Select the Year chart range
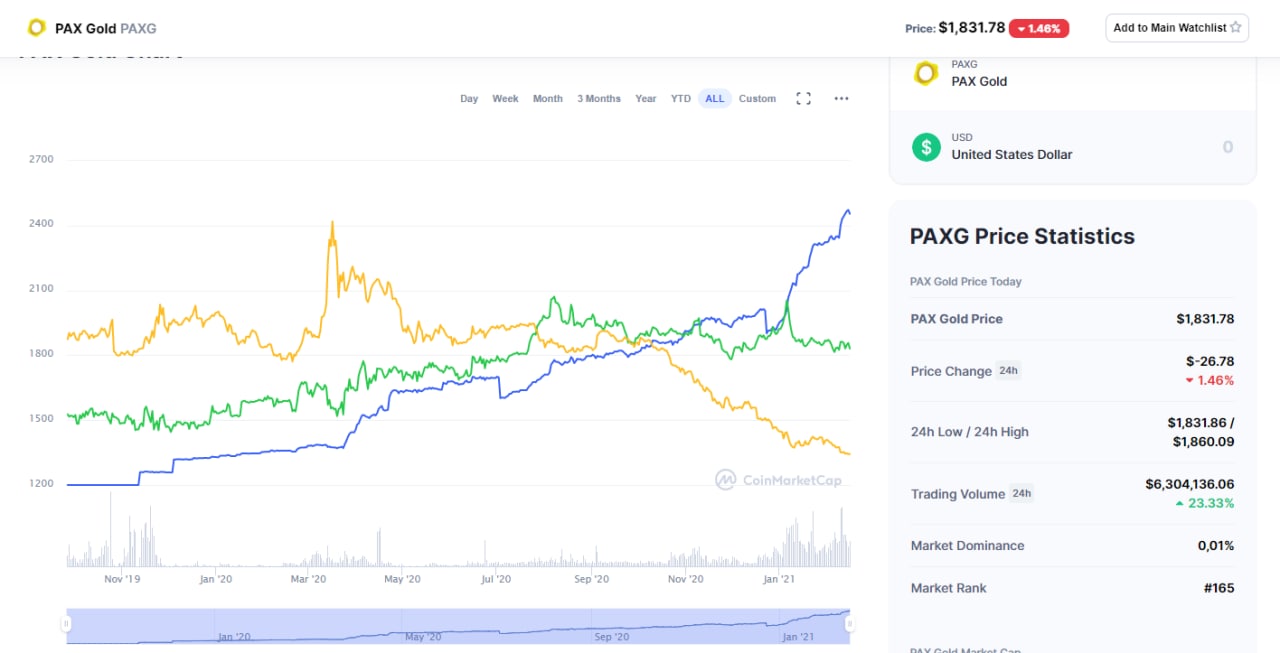This screenshot has height=653, width=1280. [646, 99]
